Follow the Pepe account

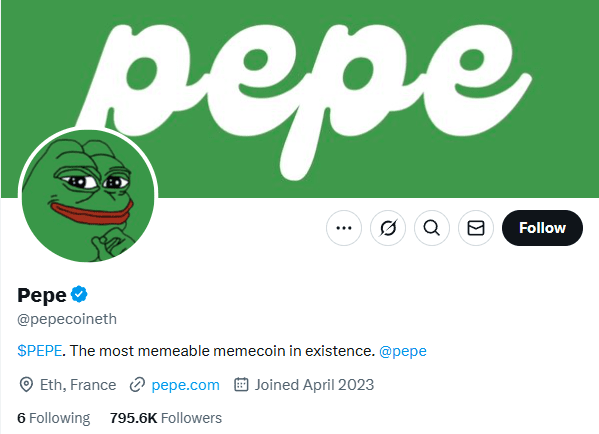point(542,228)
